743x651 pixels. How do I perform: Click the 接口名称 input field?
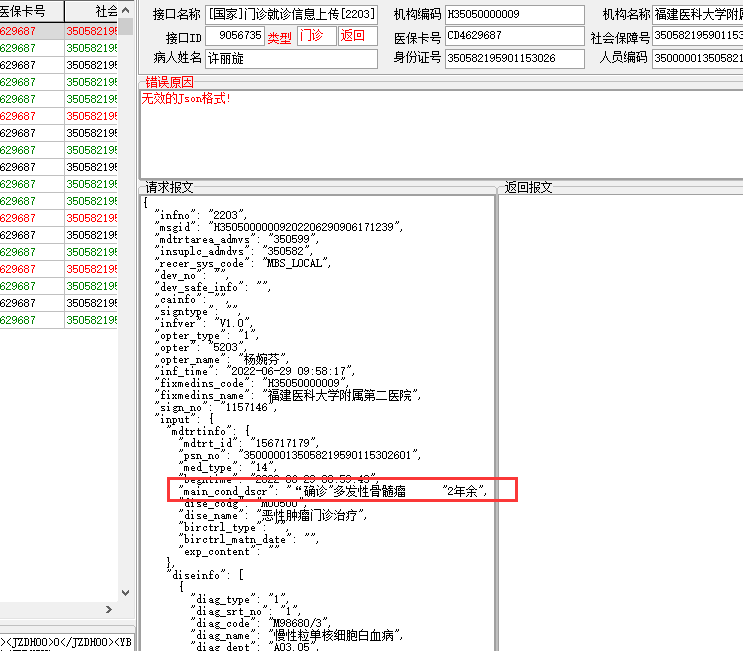pos(291,15)
